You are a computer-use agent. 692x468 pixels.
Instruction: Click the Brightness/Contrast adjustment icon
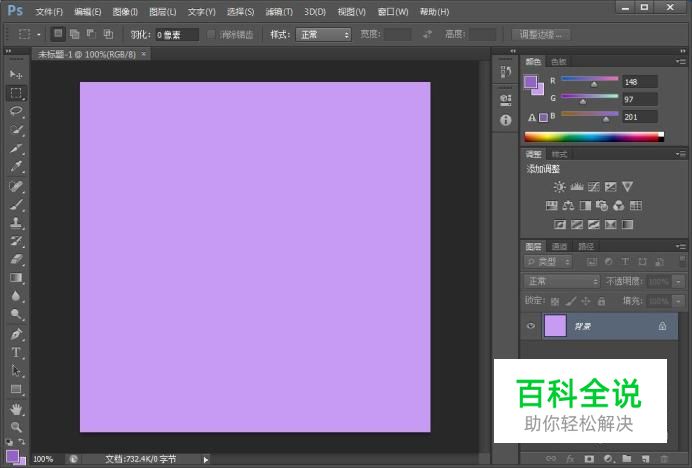560,187
